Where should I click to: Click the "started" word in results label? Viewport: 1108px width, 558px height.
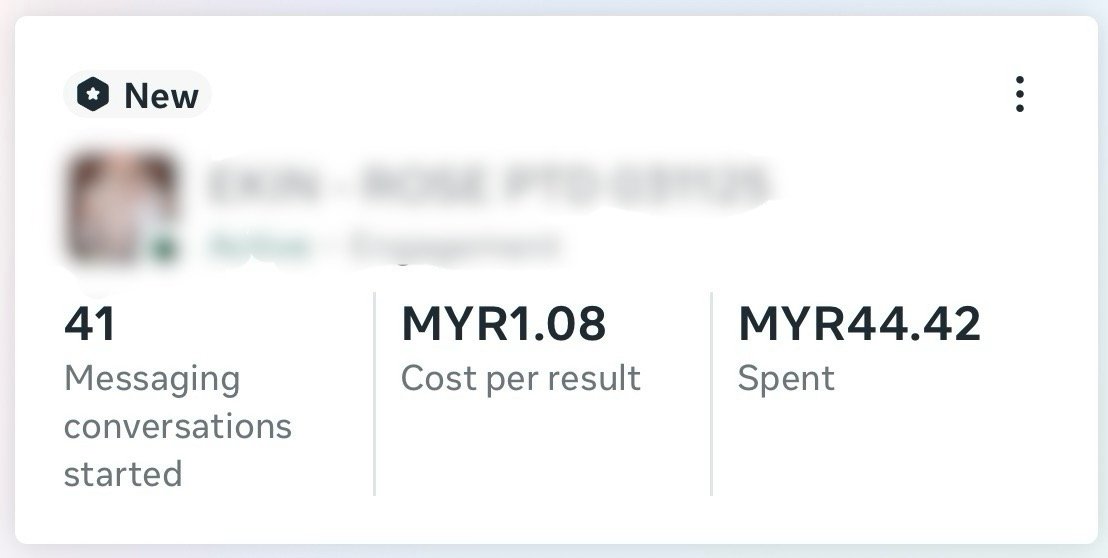pyautogui.click(x=123, y=473)
